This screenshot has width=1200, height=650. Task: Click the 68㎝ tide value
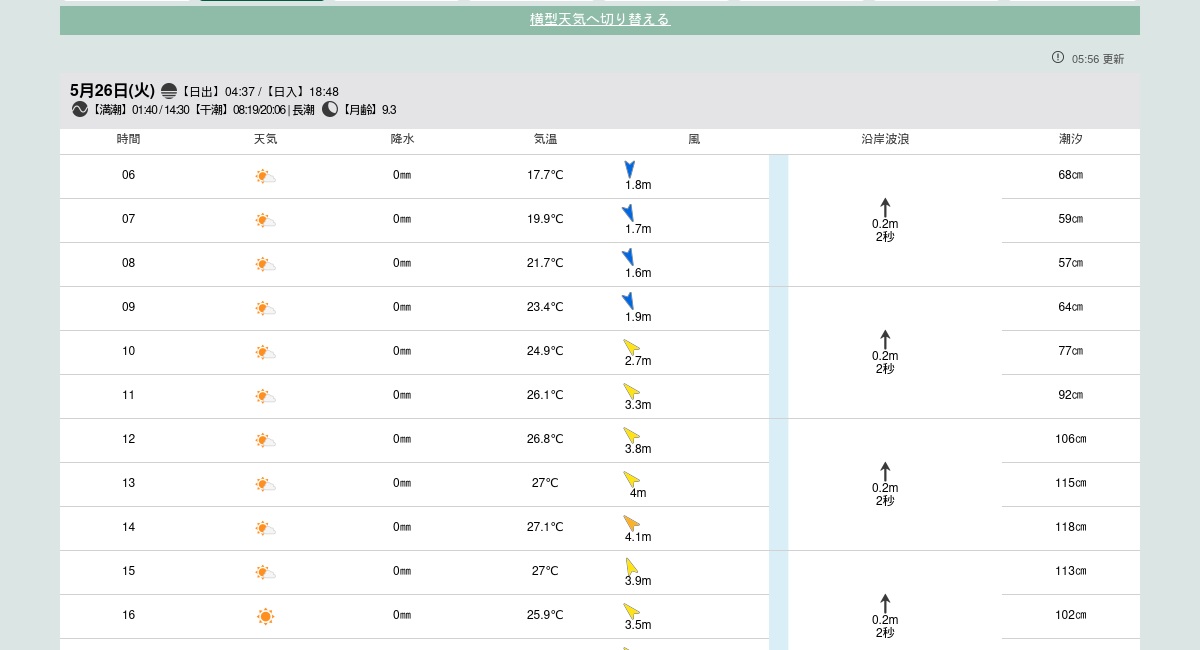pyautogui.click(x=1071, y=175)
